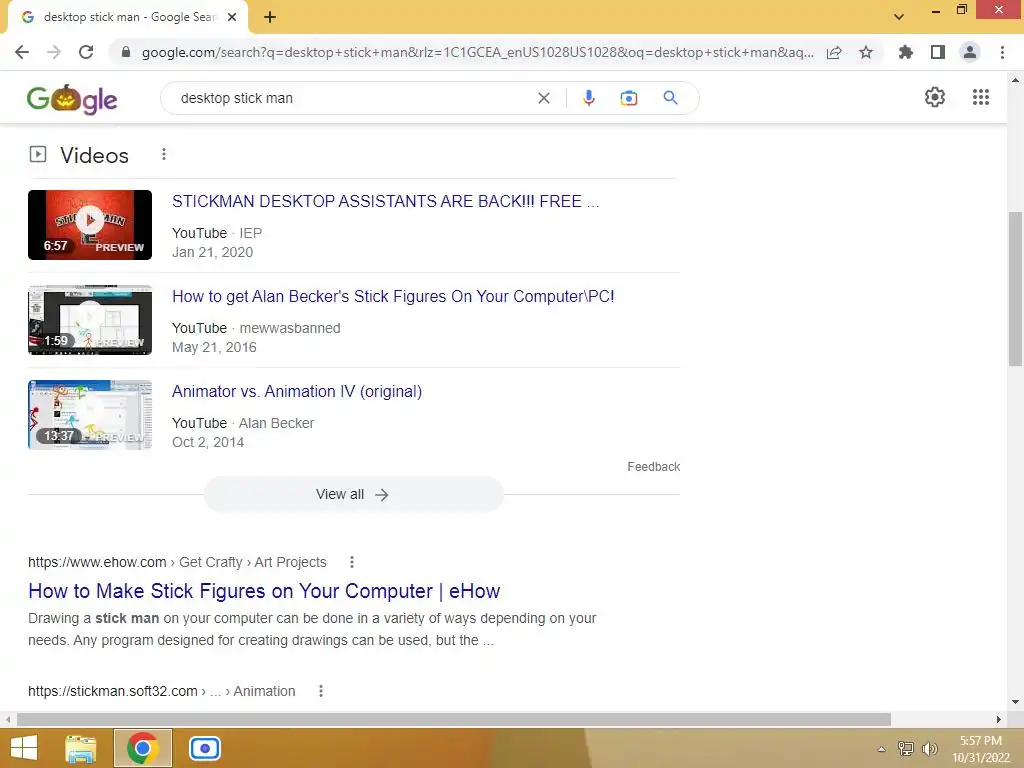Click the desktop stick man browser tab

[128, 18]
